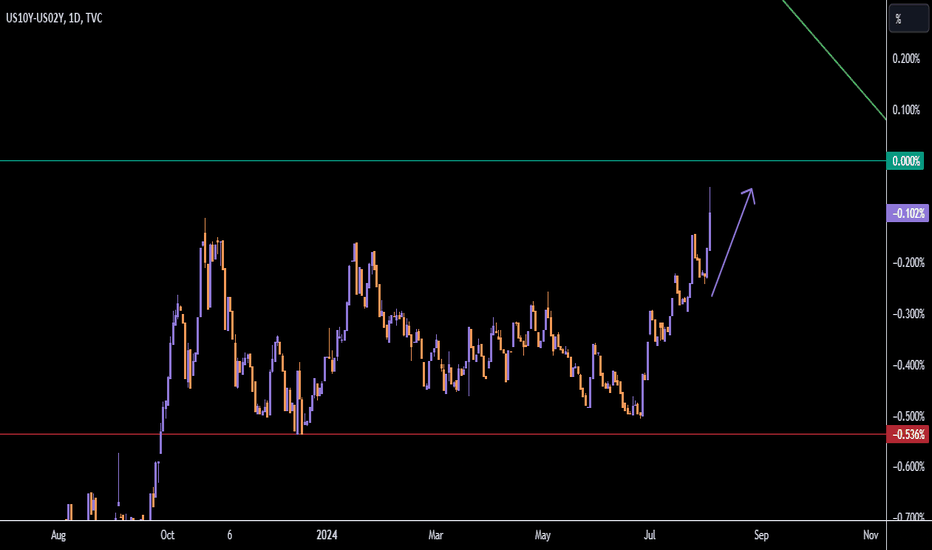The height and width of the screenshot is (550, 932).
Task: Click the Aug label on time axis
Action: coord(58,535)
